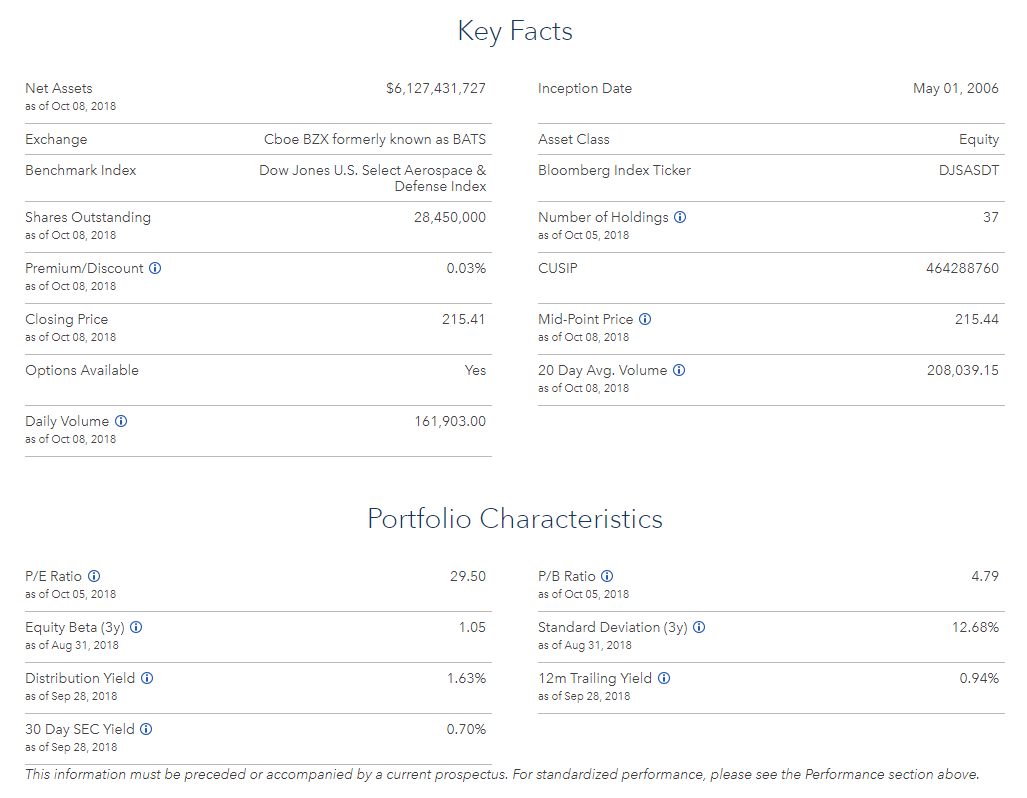Open the P/E Ratio info icon
1027x798 pixels.
click(x=94, y=576)
